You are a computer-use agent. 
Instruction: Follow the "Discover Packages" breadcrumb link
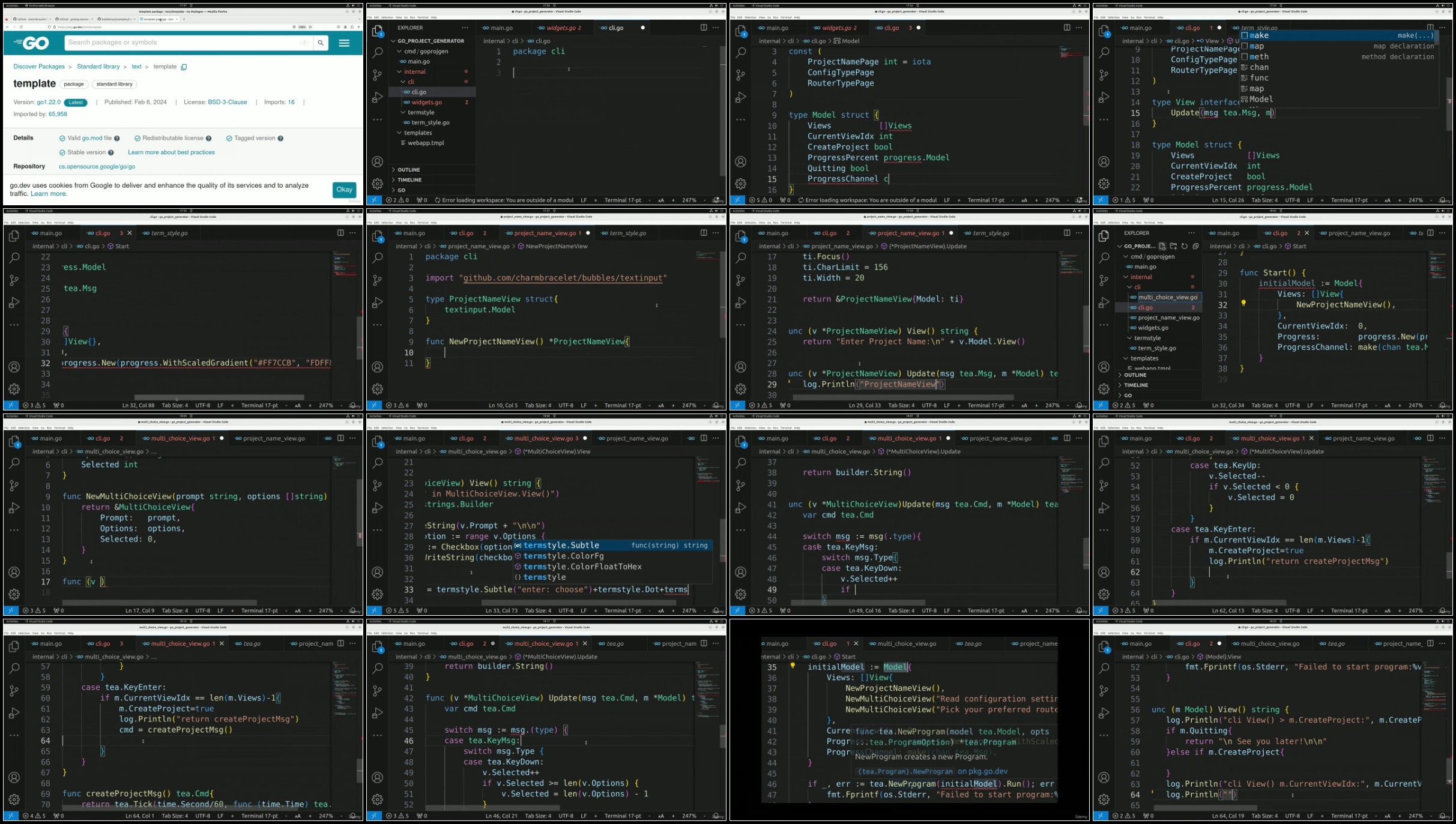tap(39, 67)
